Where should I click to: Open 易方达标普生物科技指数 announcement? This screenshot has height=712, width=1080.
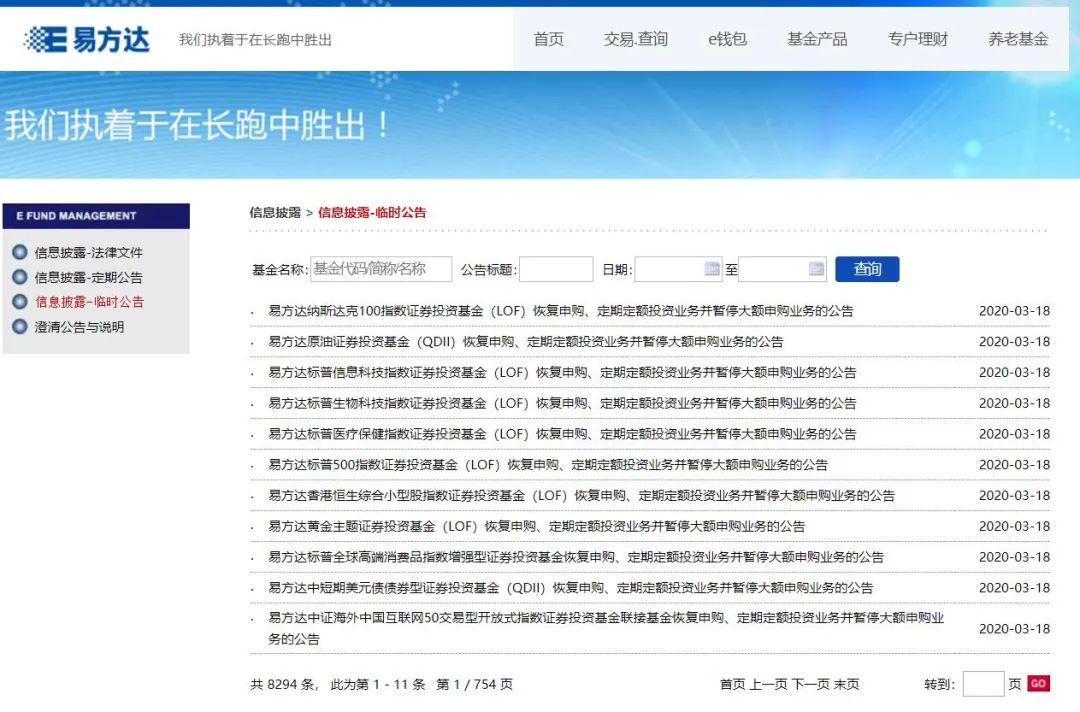tap(562, 403)
